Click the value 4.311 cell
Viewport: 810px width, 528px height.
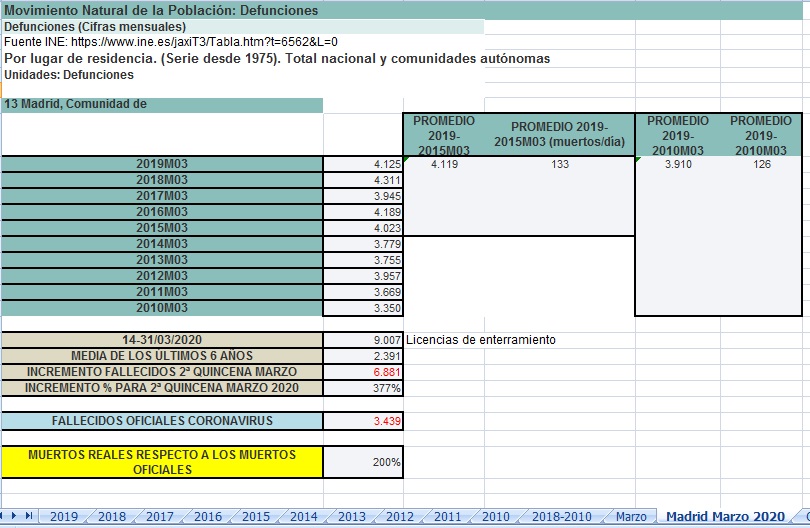pos(363,180)
